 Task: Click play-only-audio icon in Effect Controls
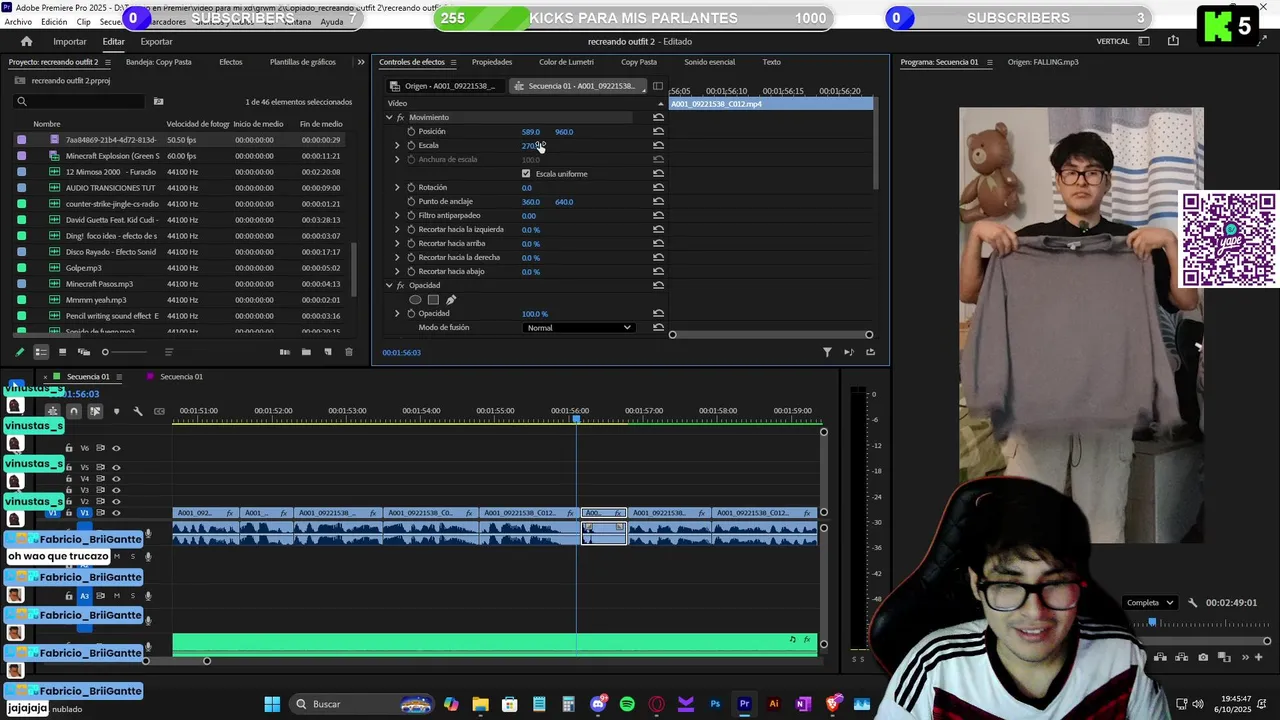click(x=849, y=352)
